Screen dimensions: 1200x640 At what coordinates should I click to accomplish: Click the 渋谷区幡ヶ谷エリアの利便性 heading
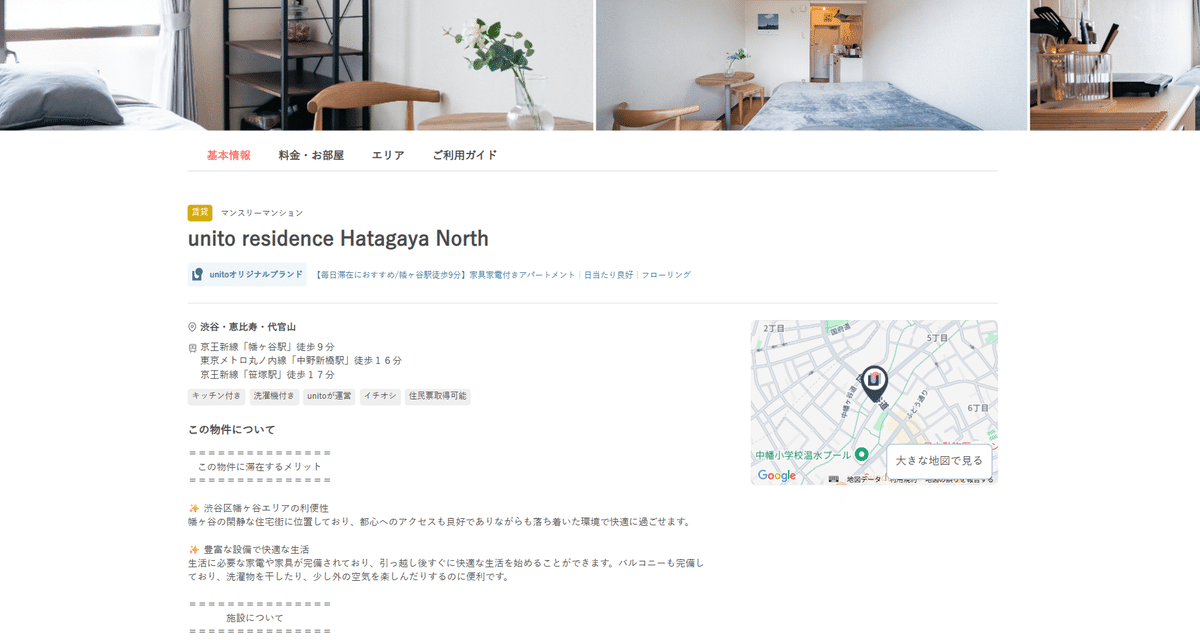tap(266, 508)
